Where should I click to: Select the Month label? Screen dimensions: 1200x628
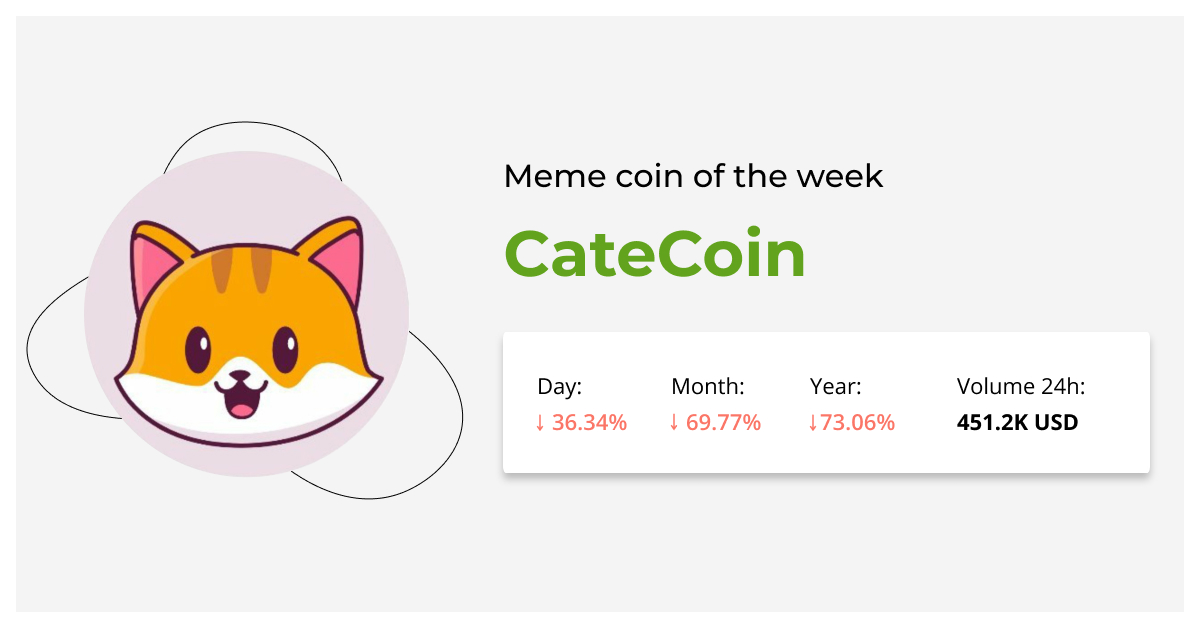pos(708,387)
